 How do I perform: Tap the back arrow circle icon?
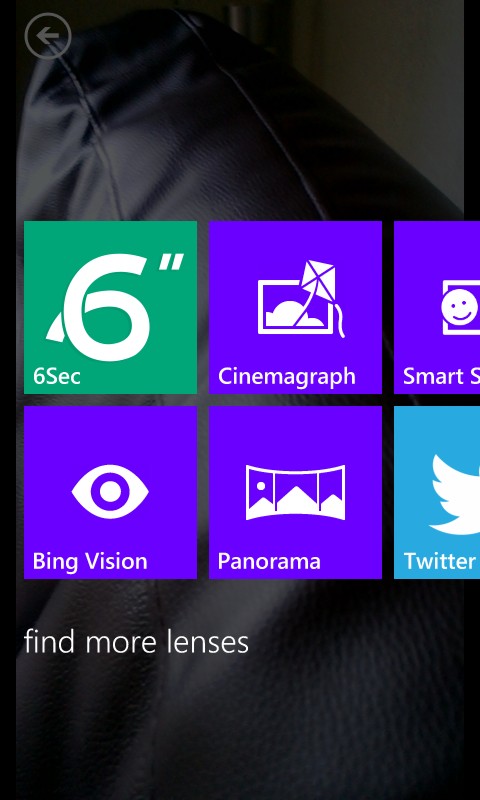click(48, 36)
